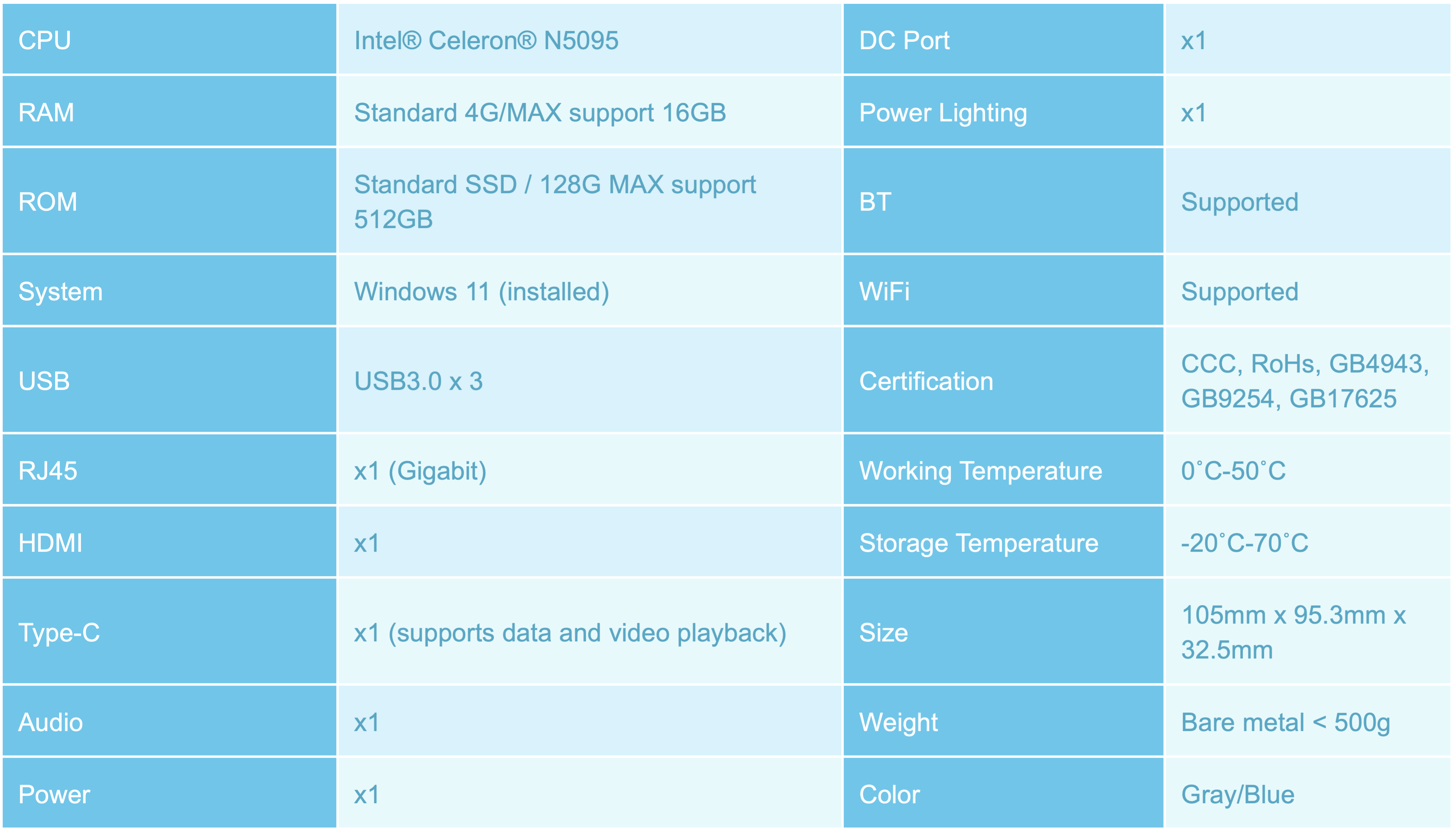Screen dimensions: 1456x834
Task: Select the RJ45 label cell
Action: [169, 470]
